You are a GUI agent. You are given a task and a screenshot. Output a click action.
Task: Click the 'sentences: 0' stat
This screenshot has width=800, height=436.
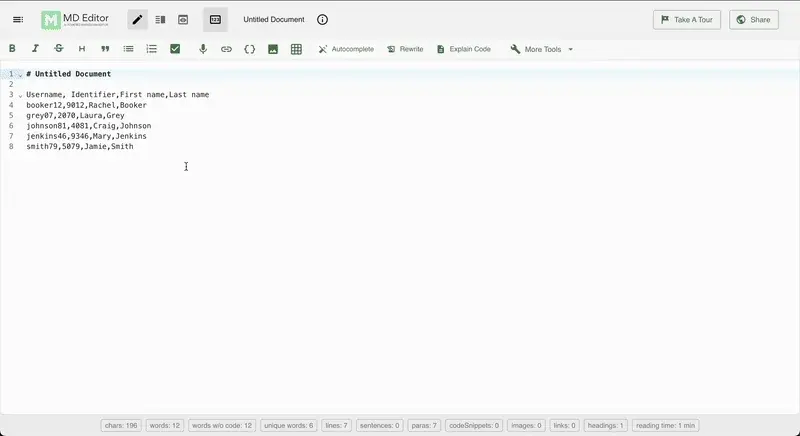(x=379, y=425)
